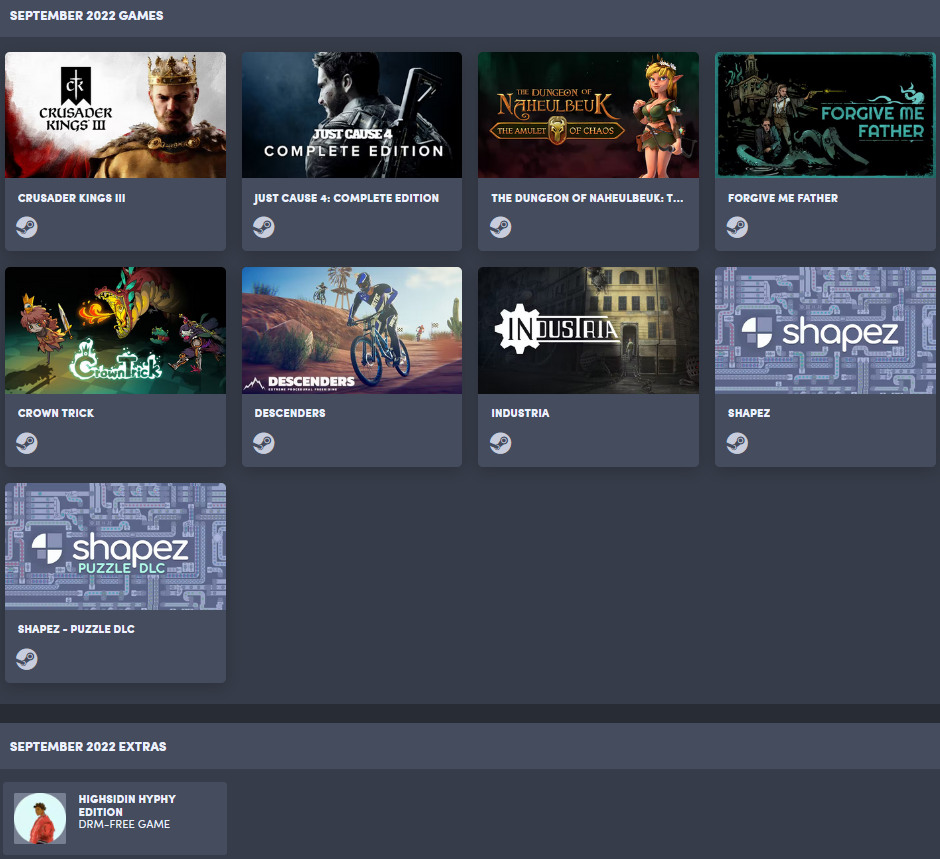
Task: Click the SEPTEMBER 2022 EXTRAS heading
Action: pyautogui.click(x=88, y=746)
